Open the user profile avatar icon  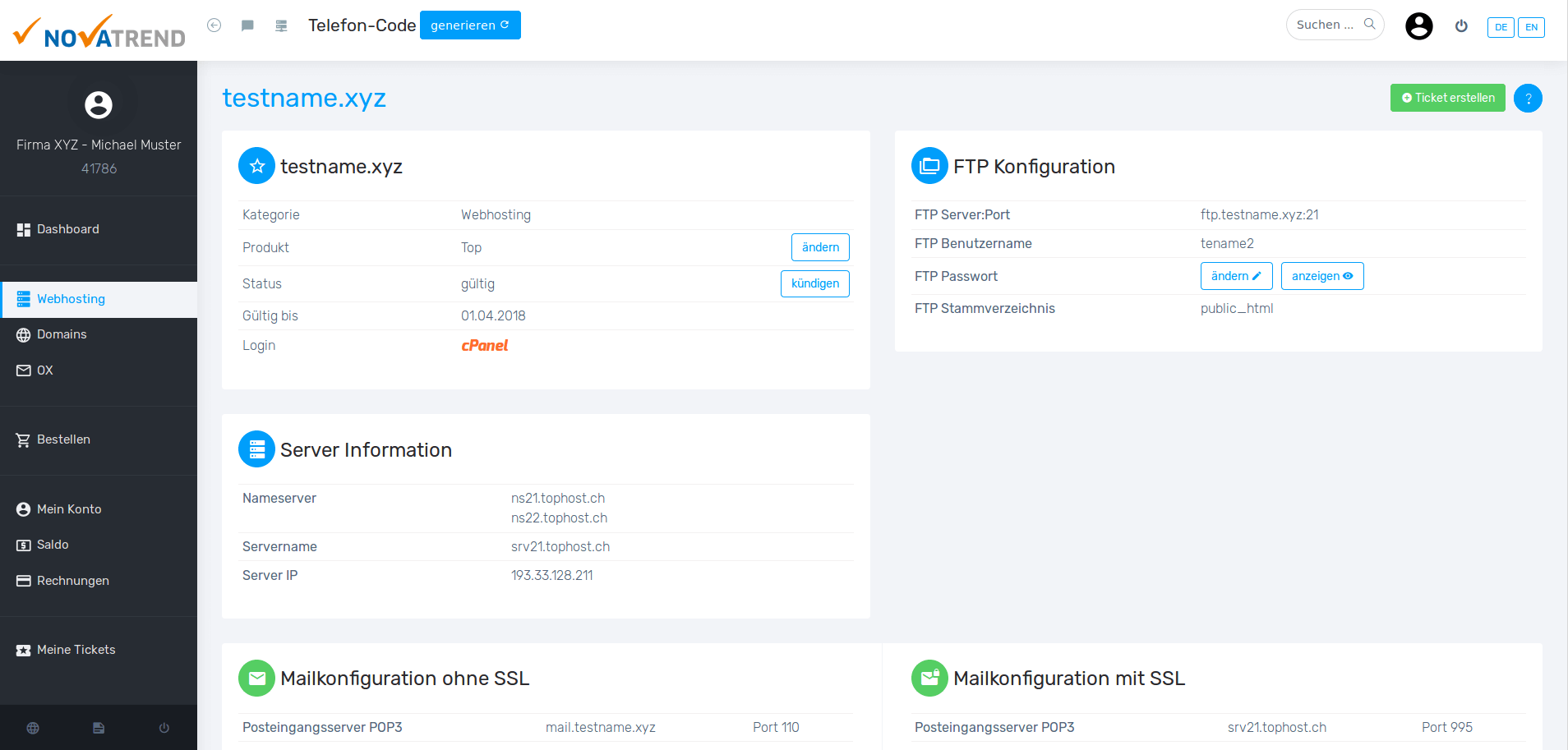coord(1418,26)
